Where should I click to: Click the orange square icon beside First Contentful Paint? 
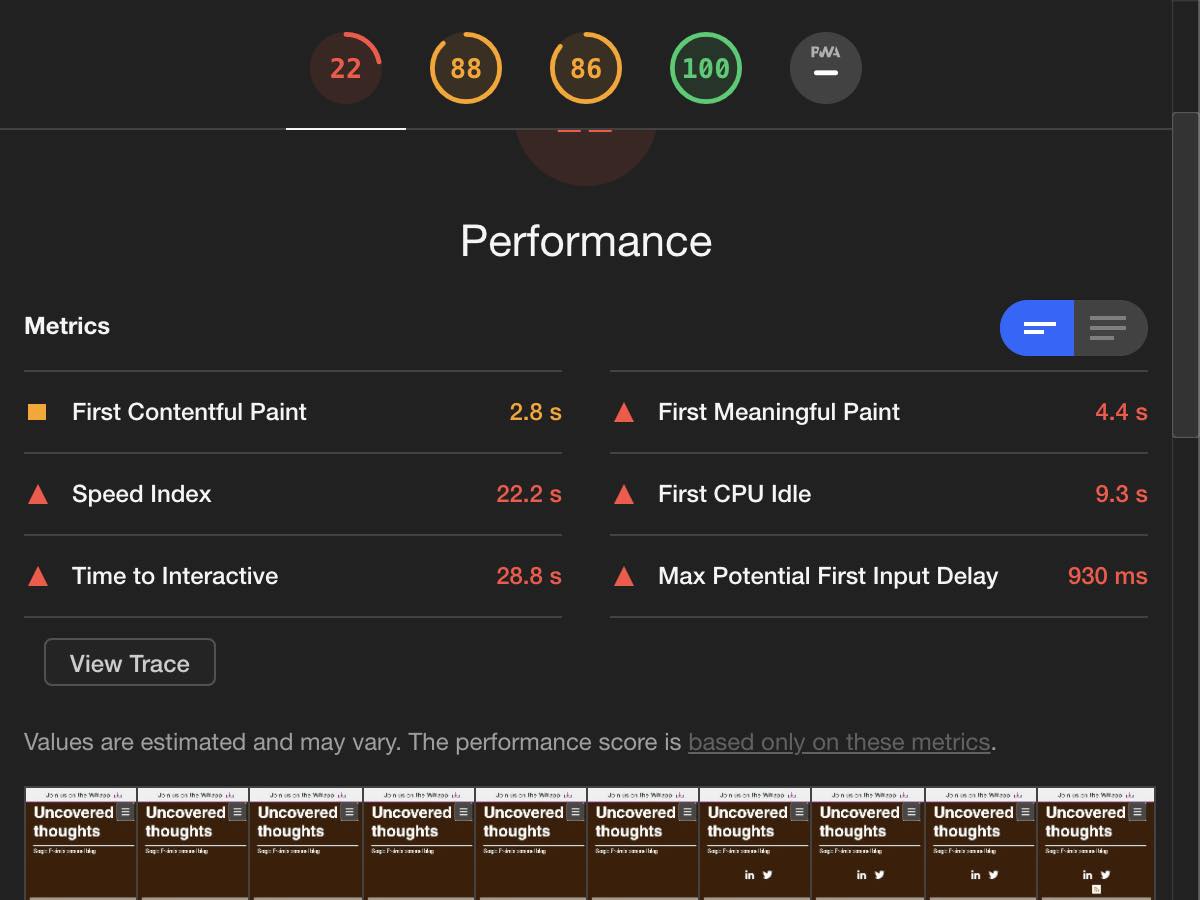(37, 412)
